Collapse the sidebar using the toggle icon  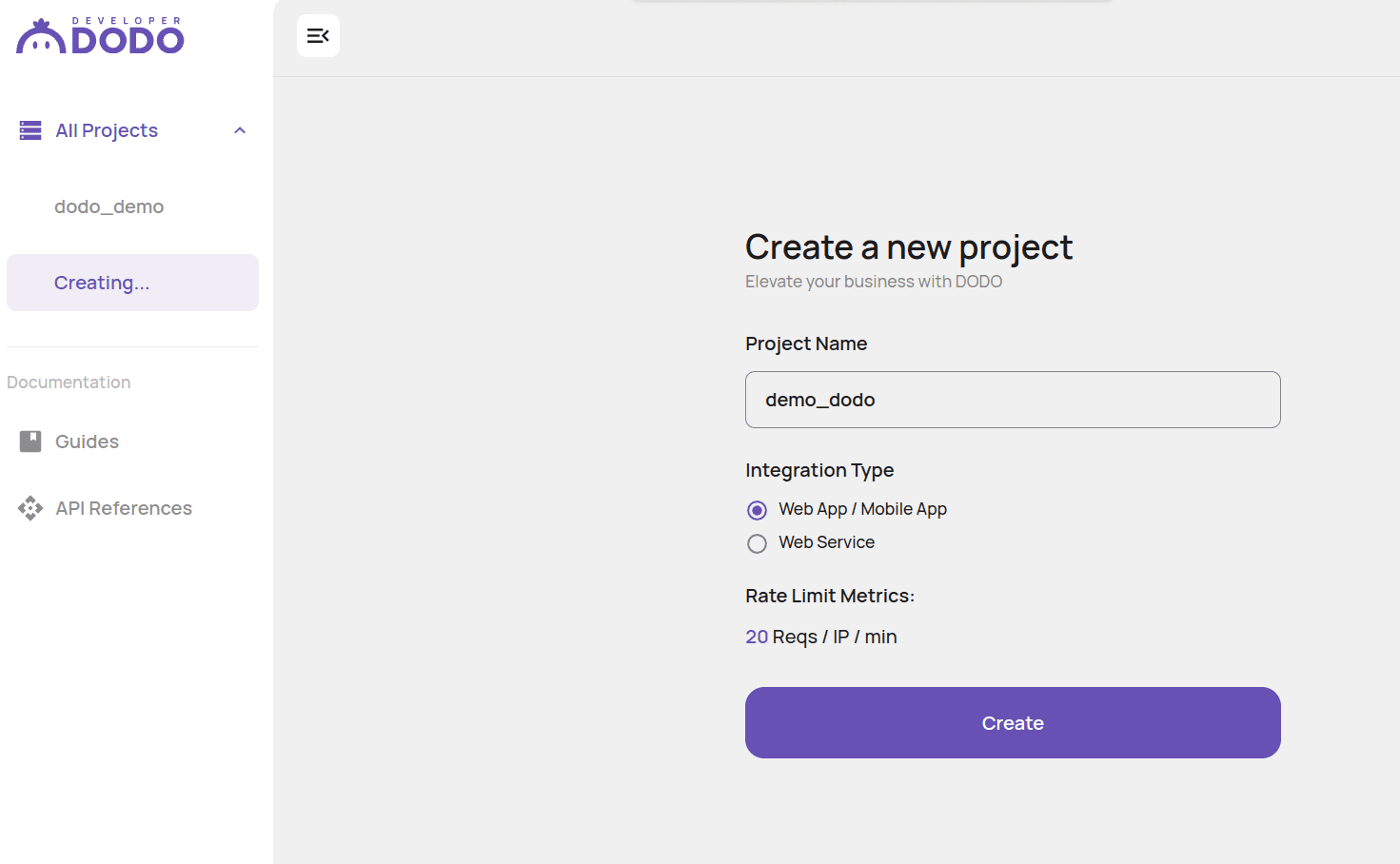(x=318, y=35)
